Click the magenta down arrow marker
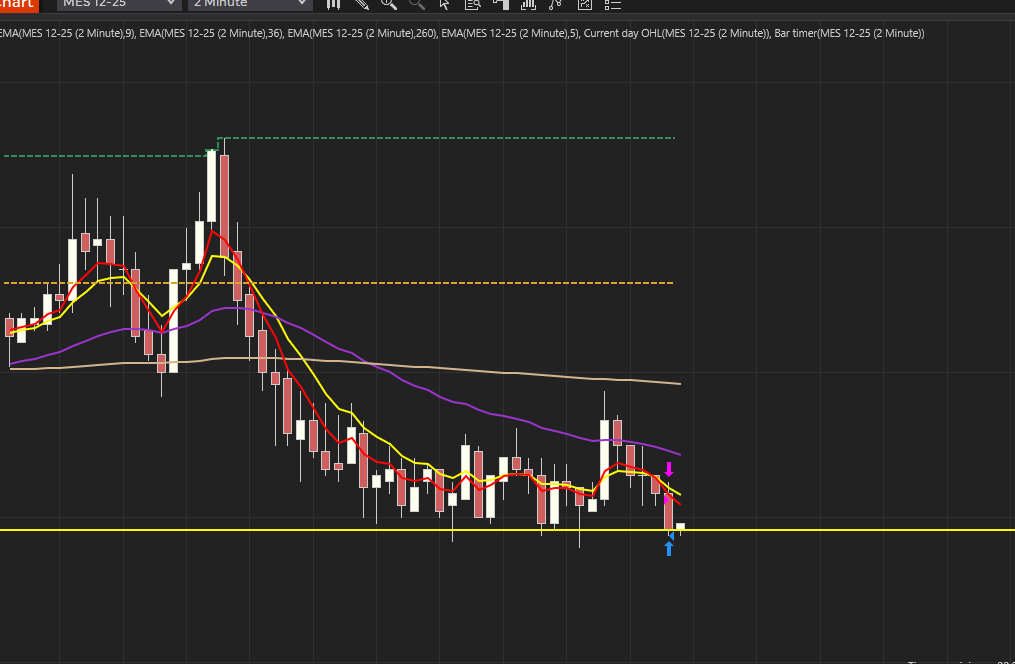The width and height of the screenshot is (1015, 664). pos(669,469)
